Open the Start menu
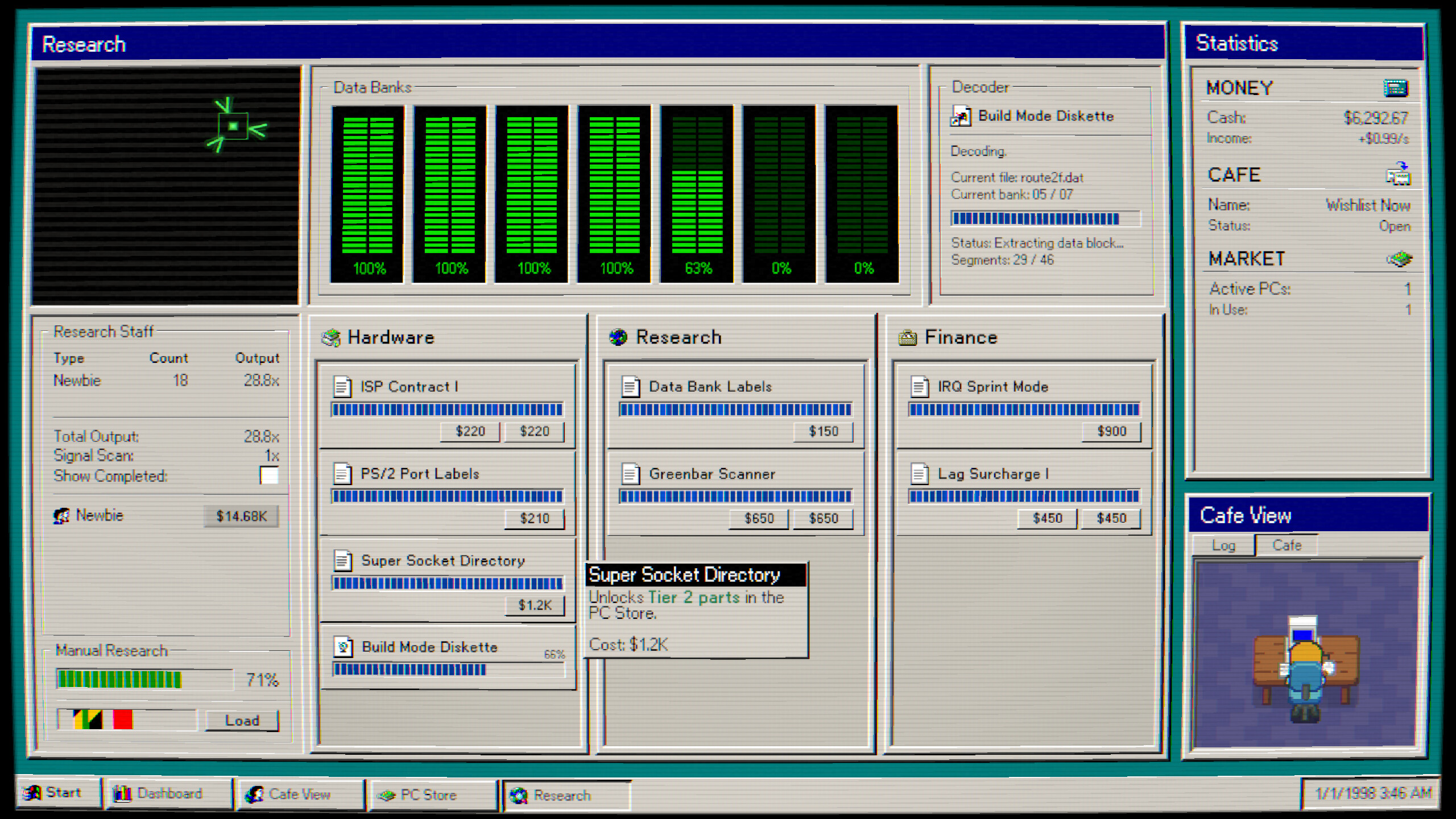 click(x=57, y=793)
